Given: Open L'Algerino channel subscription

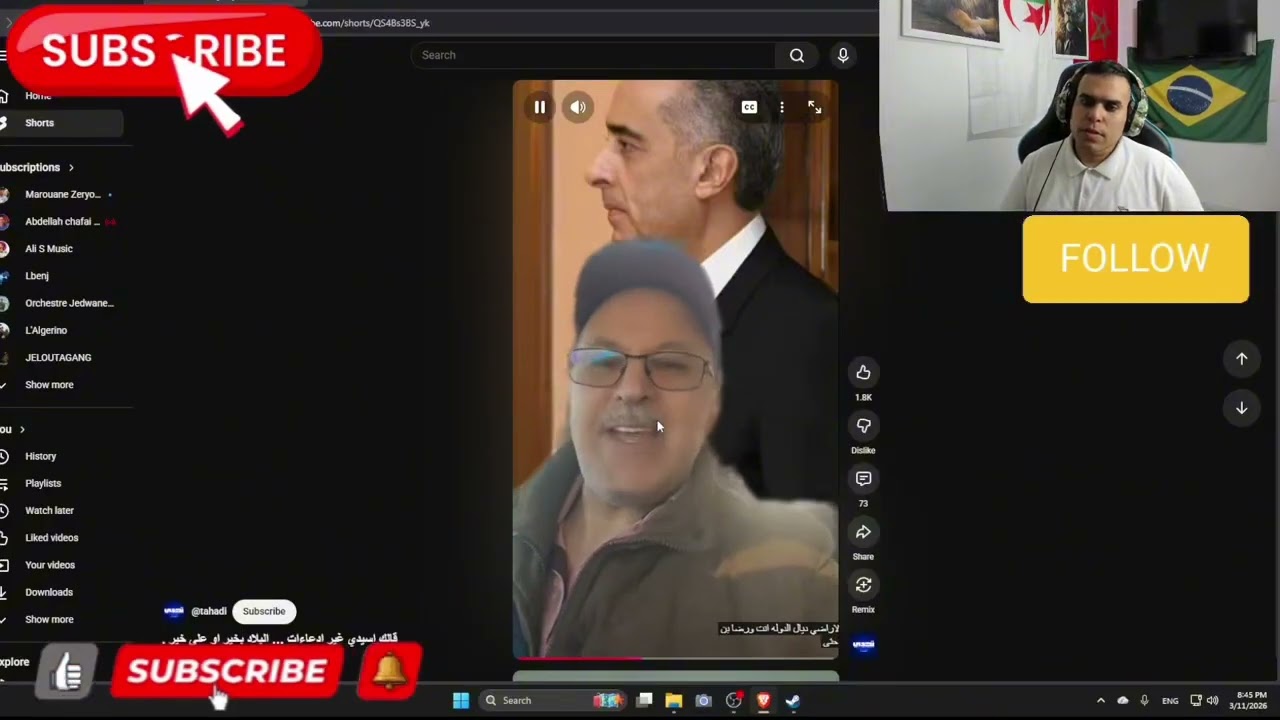Looking at the screenshot, I should [x=46, y=330].
